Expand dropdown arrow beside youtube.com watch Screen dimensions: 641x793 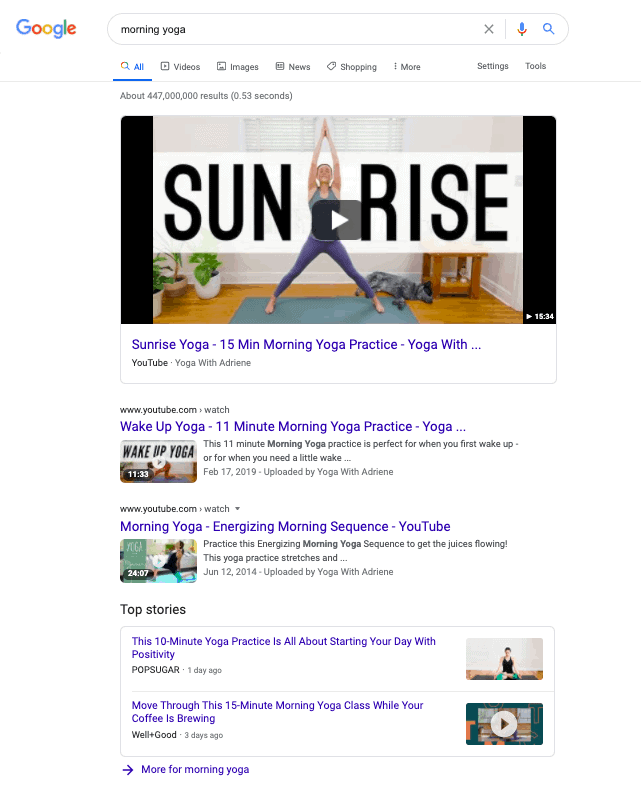[237, 509]
